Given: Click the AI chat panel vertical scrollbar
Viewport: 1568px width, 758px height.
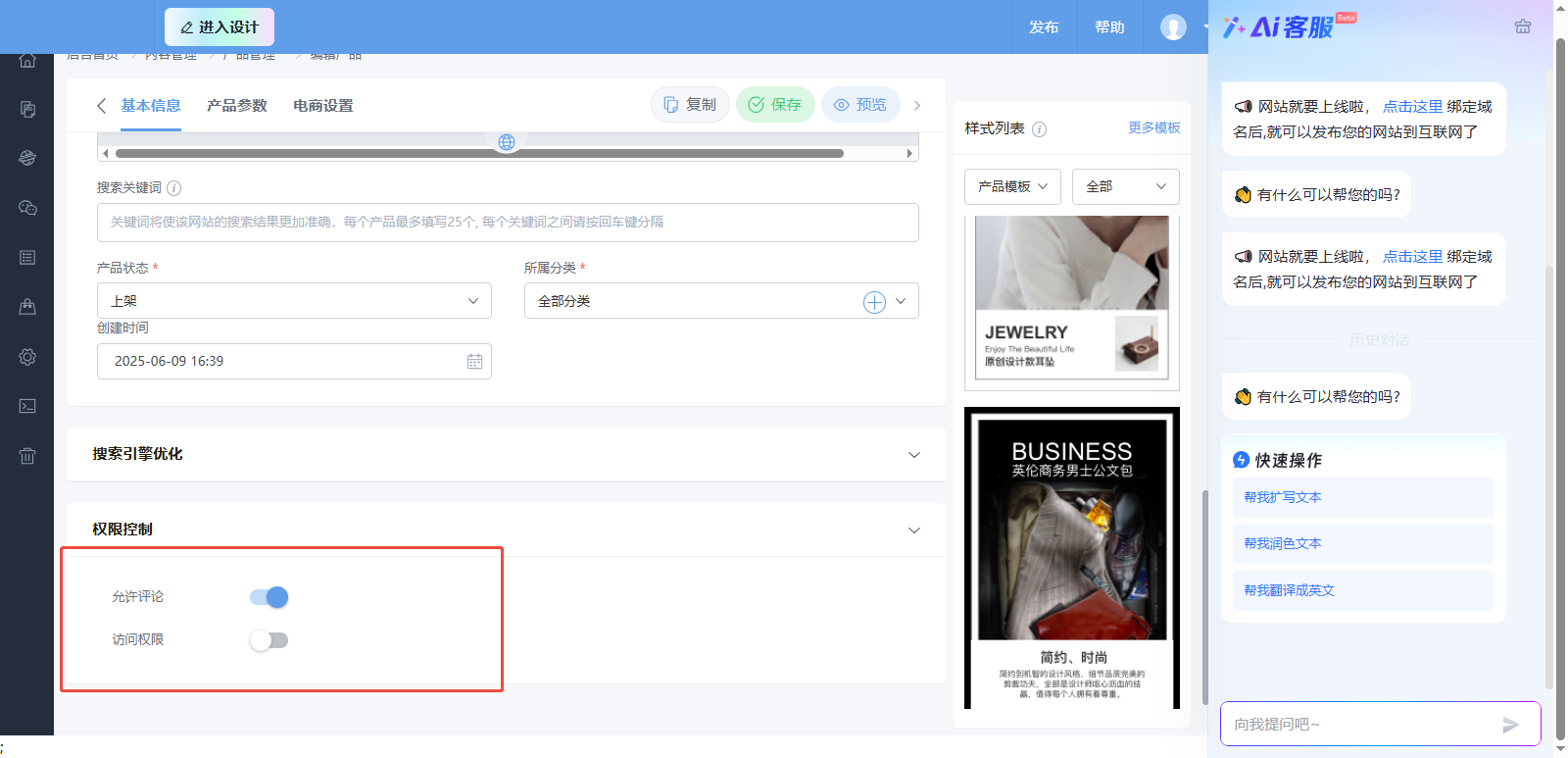Looking at the screenshot, I should click(1548, 476).
